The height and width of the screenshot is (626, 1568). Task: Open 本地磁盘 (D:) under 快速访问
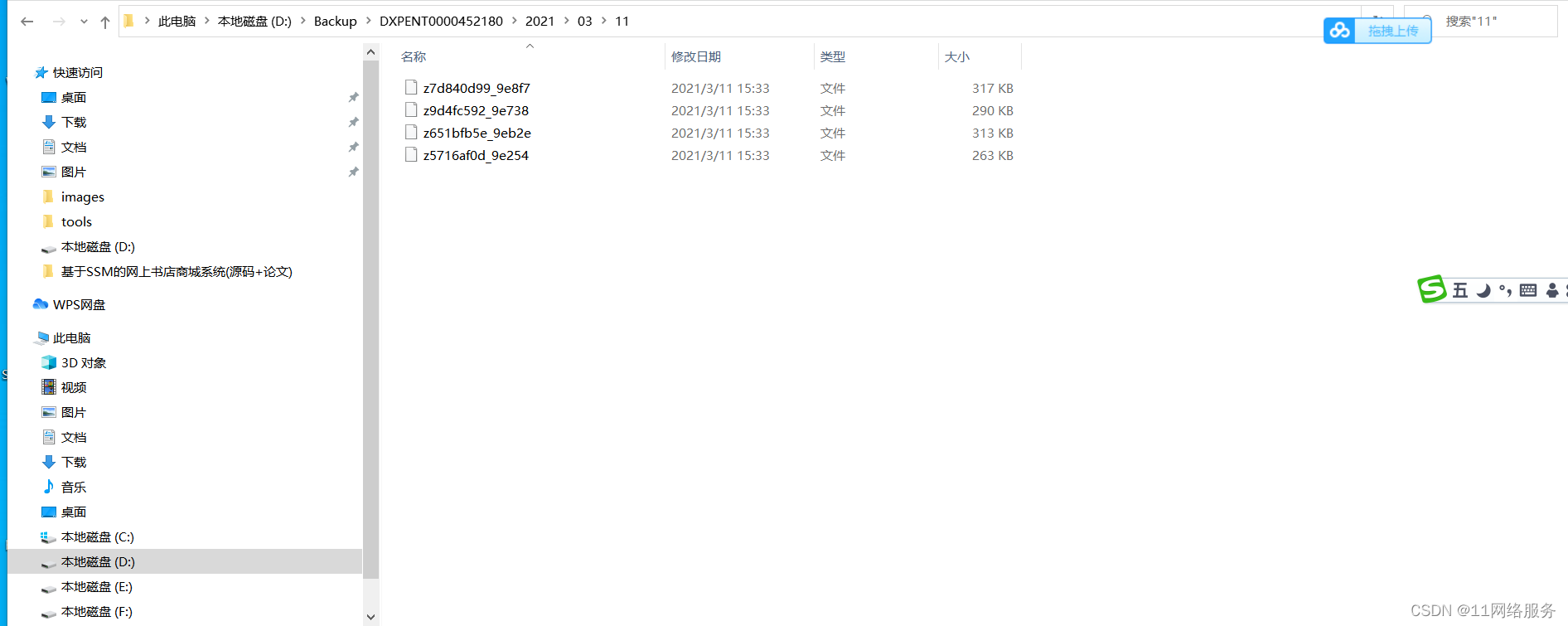98,246
